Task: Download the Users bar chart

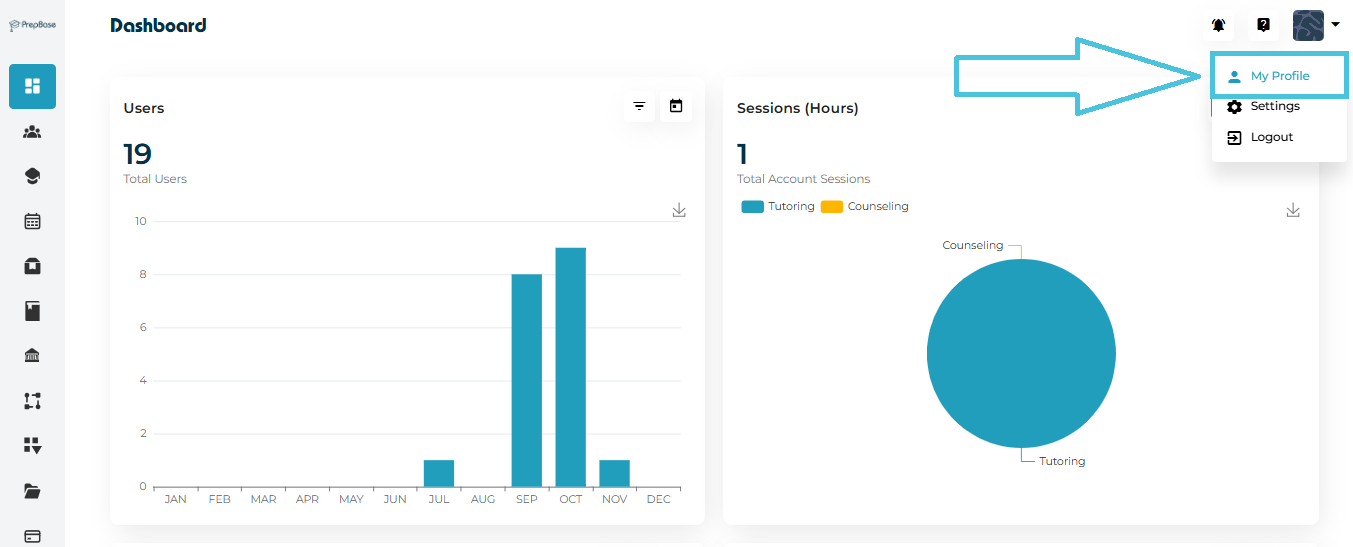Action: tap(679, 210)
